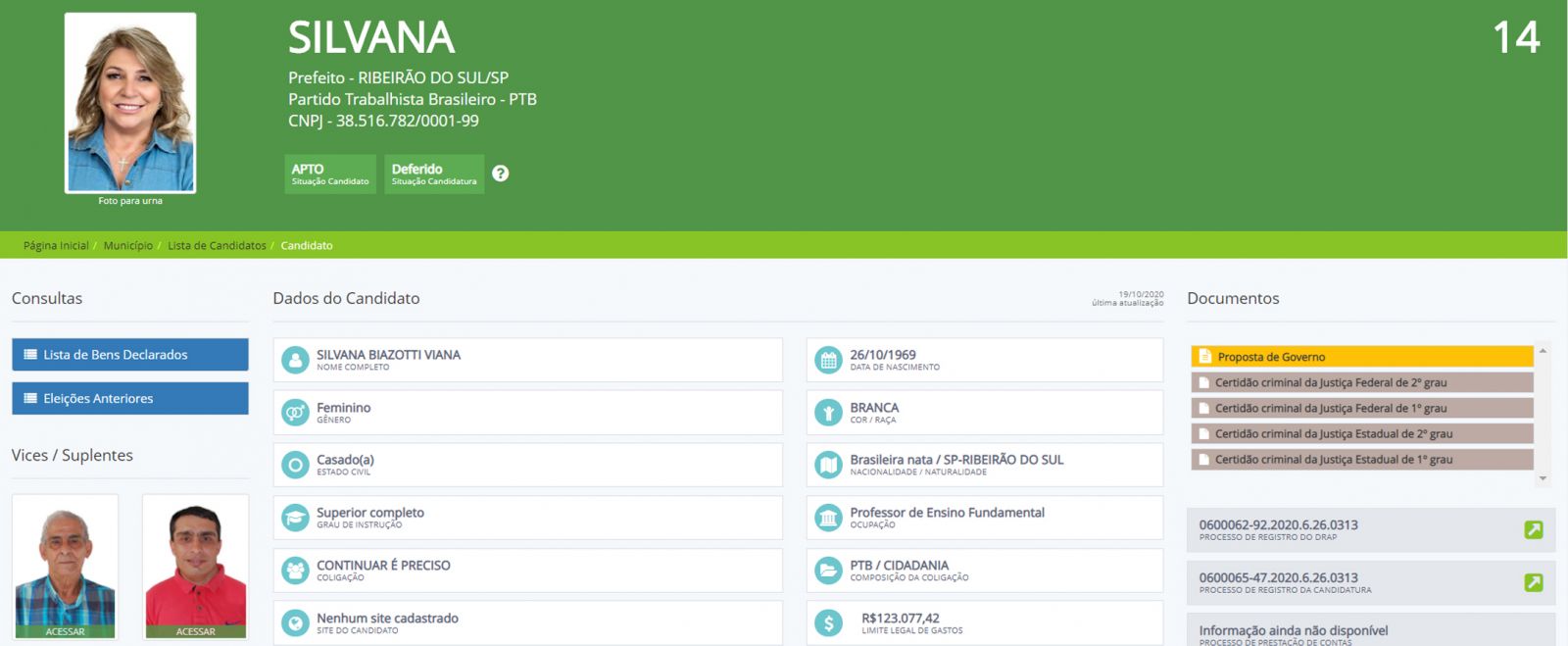Click the nationality map icon

tap(829, 466)
